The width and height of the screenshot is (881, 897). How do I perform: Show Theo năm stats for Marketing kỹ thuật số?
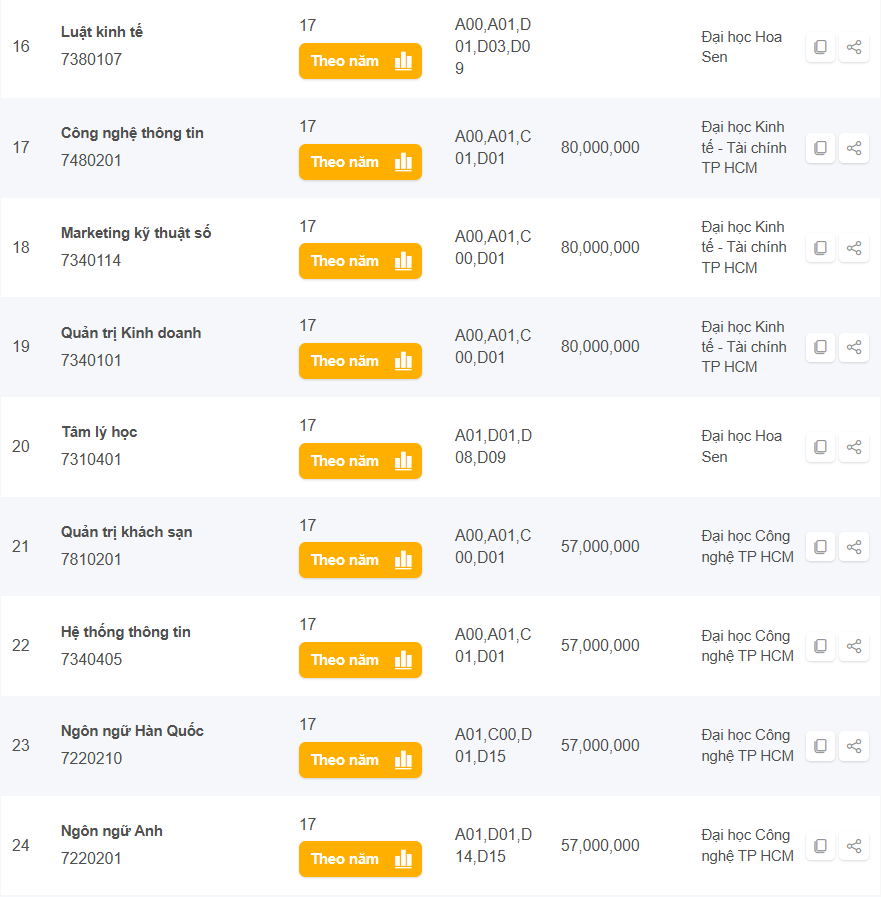[360, 261]
